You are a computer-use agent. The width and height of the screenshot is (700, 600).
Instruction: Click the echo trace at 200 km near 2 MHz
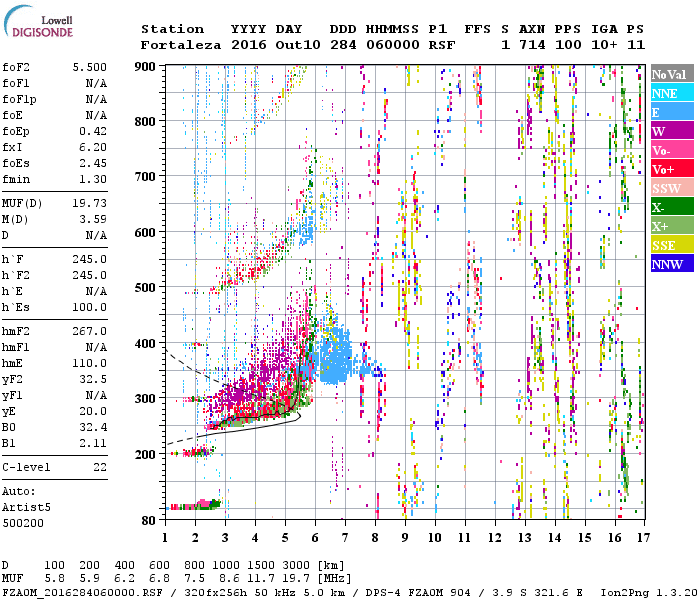(193, 452)
